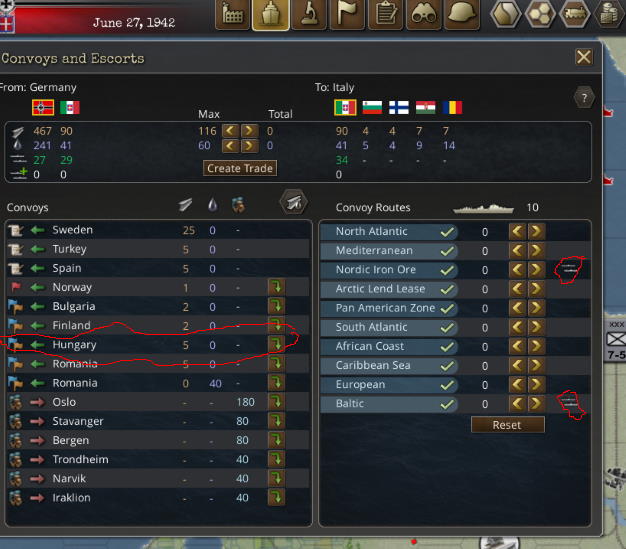Open the diplomacy flag icon
Viewport: 626px width, 549px height.
coord(347,15)
